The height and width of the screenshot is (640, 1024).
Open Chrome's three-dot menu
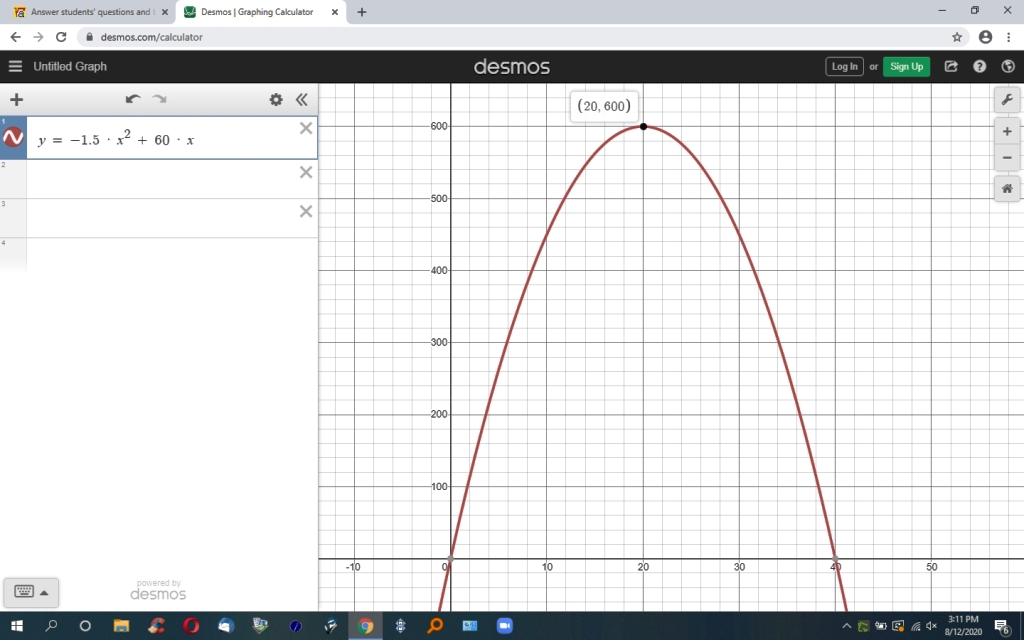(1009, 37)
